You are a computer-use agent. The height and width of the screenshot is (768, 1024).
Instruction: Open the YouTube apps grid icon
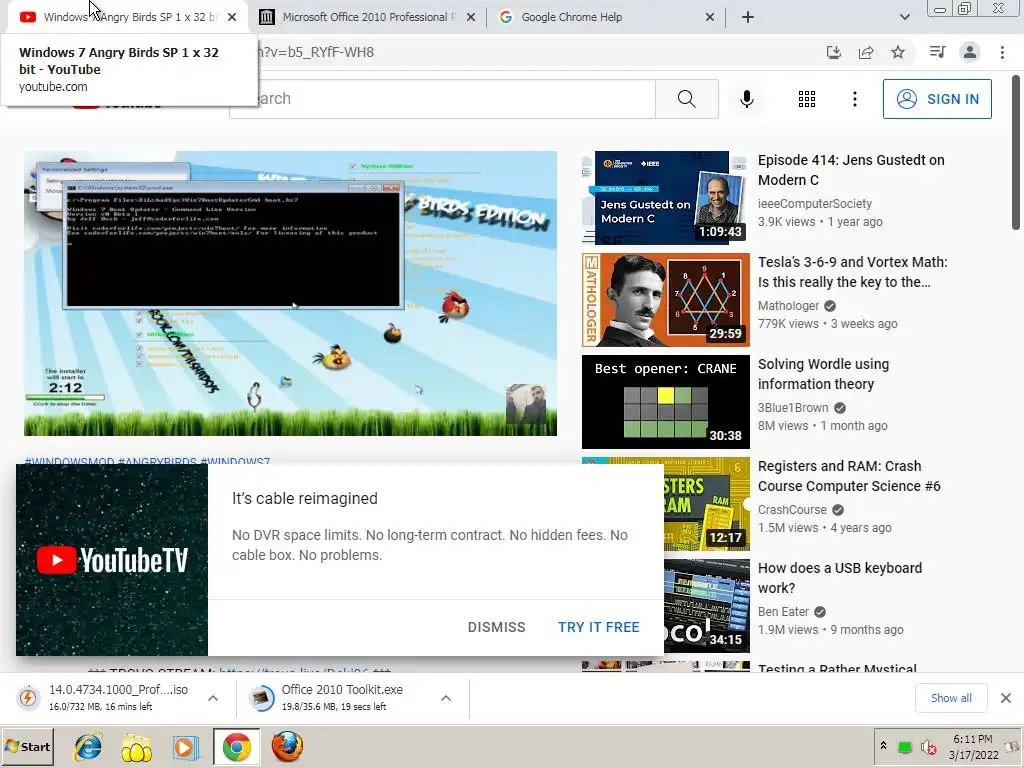coord(807,99)
